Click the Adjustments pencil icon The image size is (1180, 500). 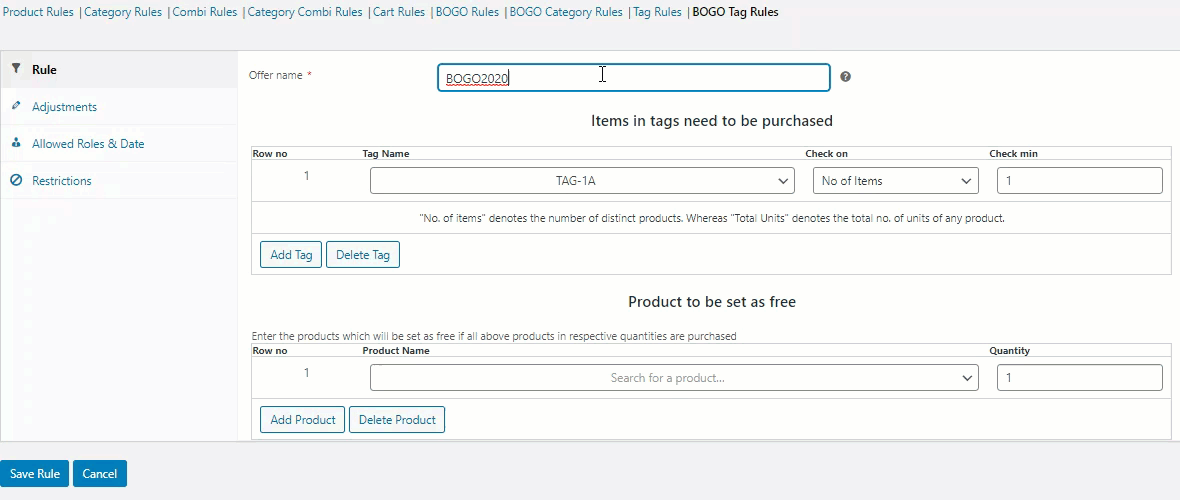click(x=16, y=106)
